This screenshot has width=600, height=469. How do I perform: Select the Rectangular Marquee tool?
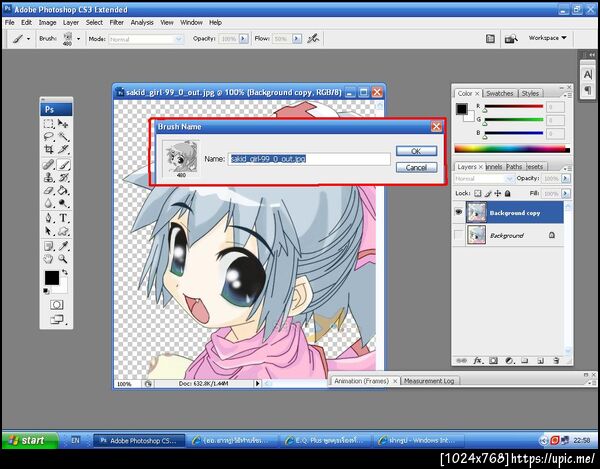coord(49,124)
